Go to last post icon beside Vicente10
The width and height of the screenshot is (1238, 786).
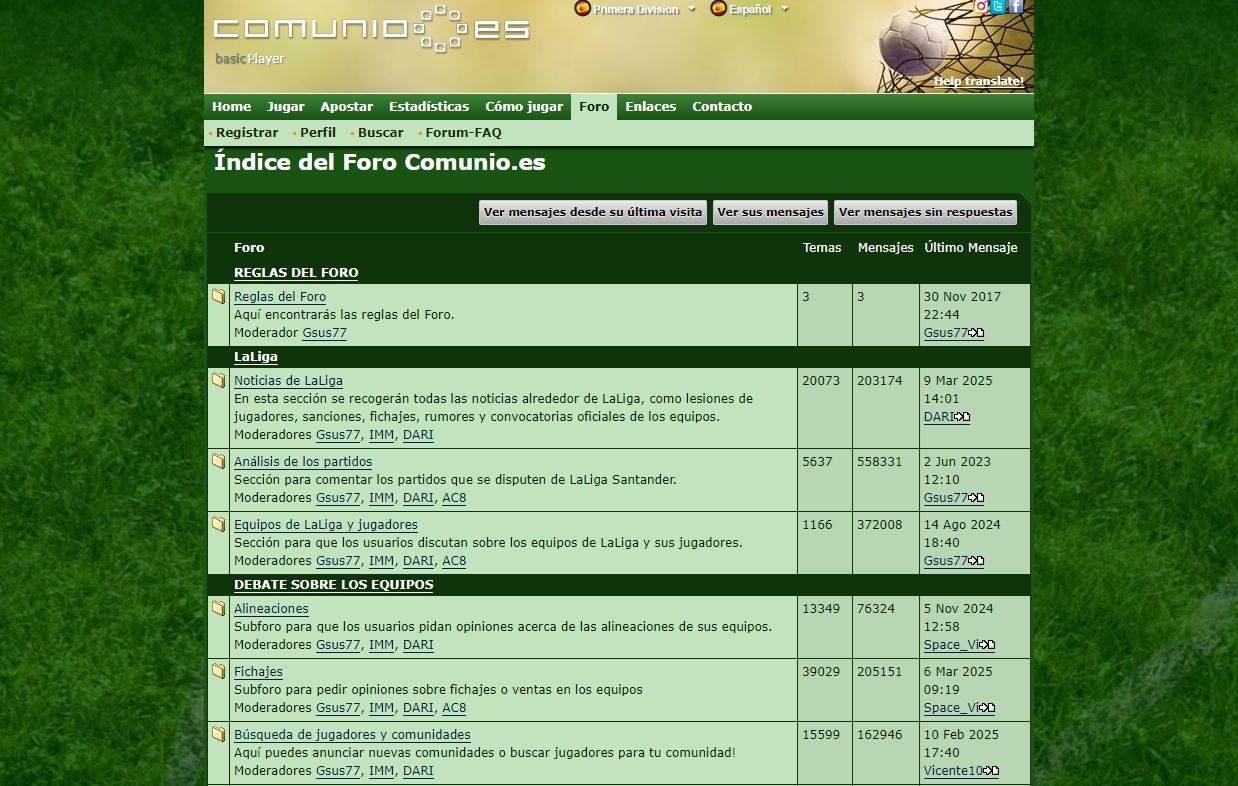click(x=991, y=771)
